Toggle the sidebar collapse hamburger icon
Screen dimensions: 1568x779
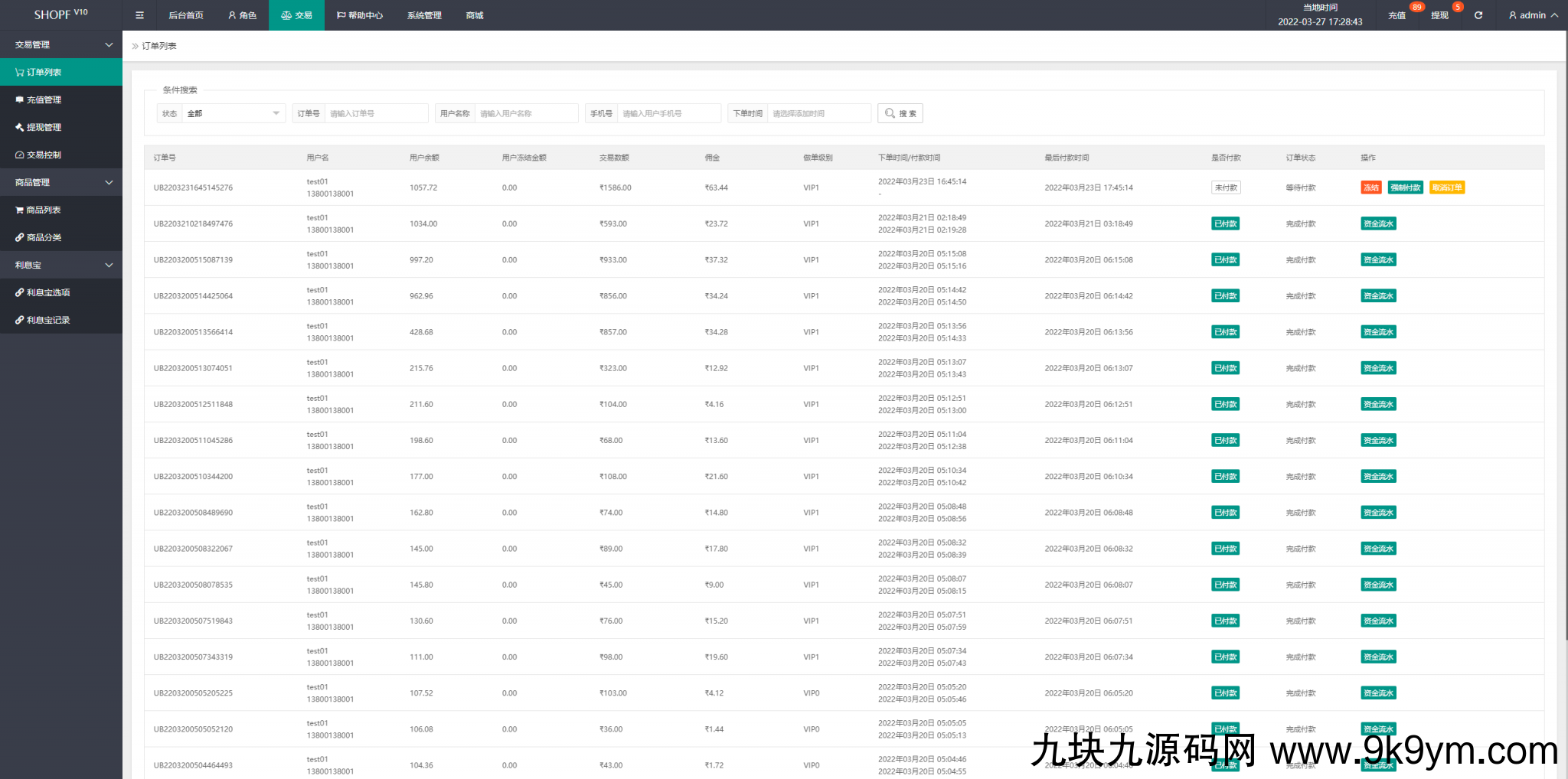pyautogui.click(x=139, y=15)
